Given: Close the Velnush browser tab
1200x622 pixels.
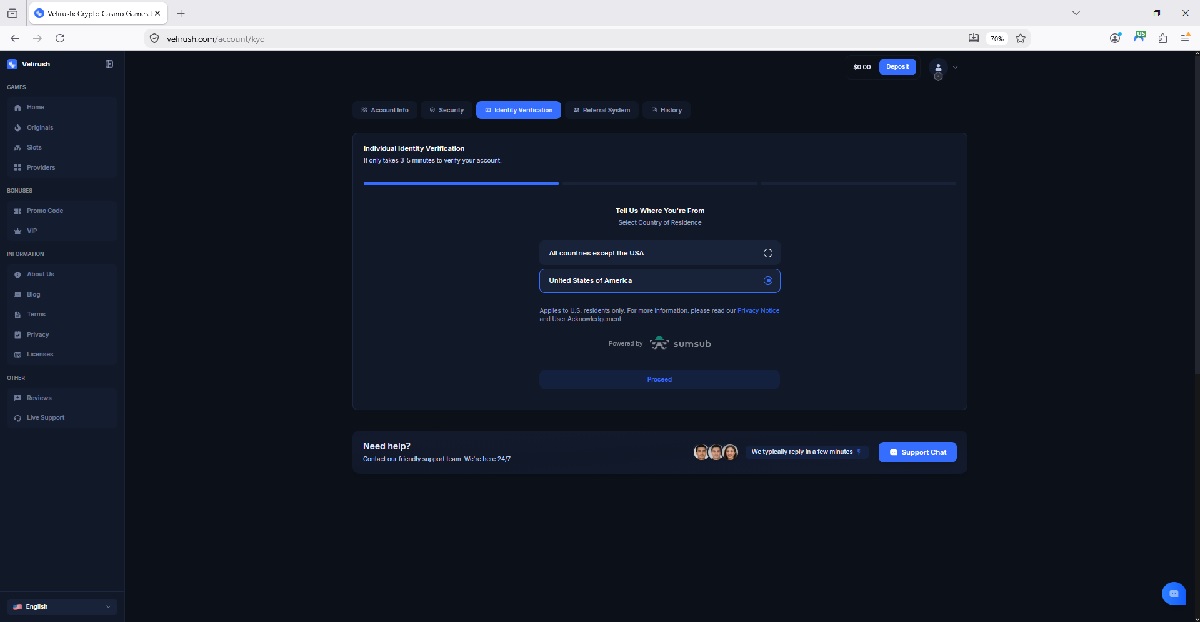Looking at the screenshot, I should click(x=157, y=13).
